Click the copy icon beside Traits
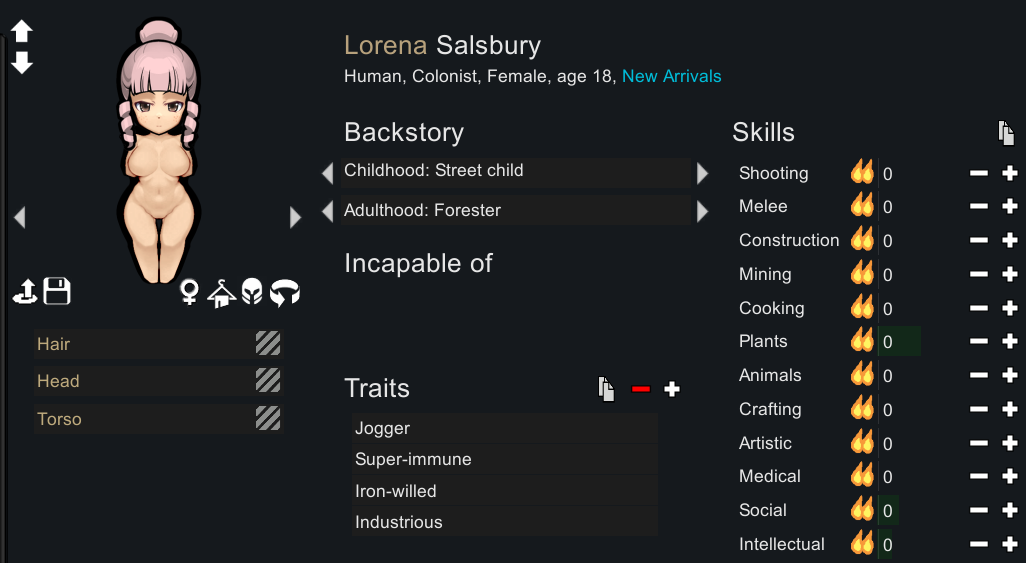This screenshot has width=1026, height=563. (606, 389)
